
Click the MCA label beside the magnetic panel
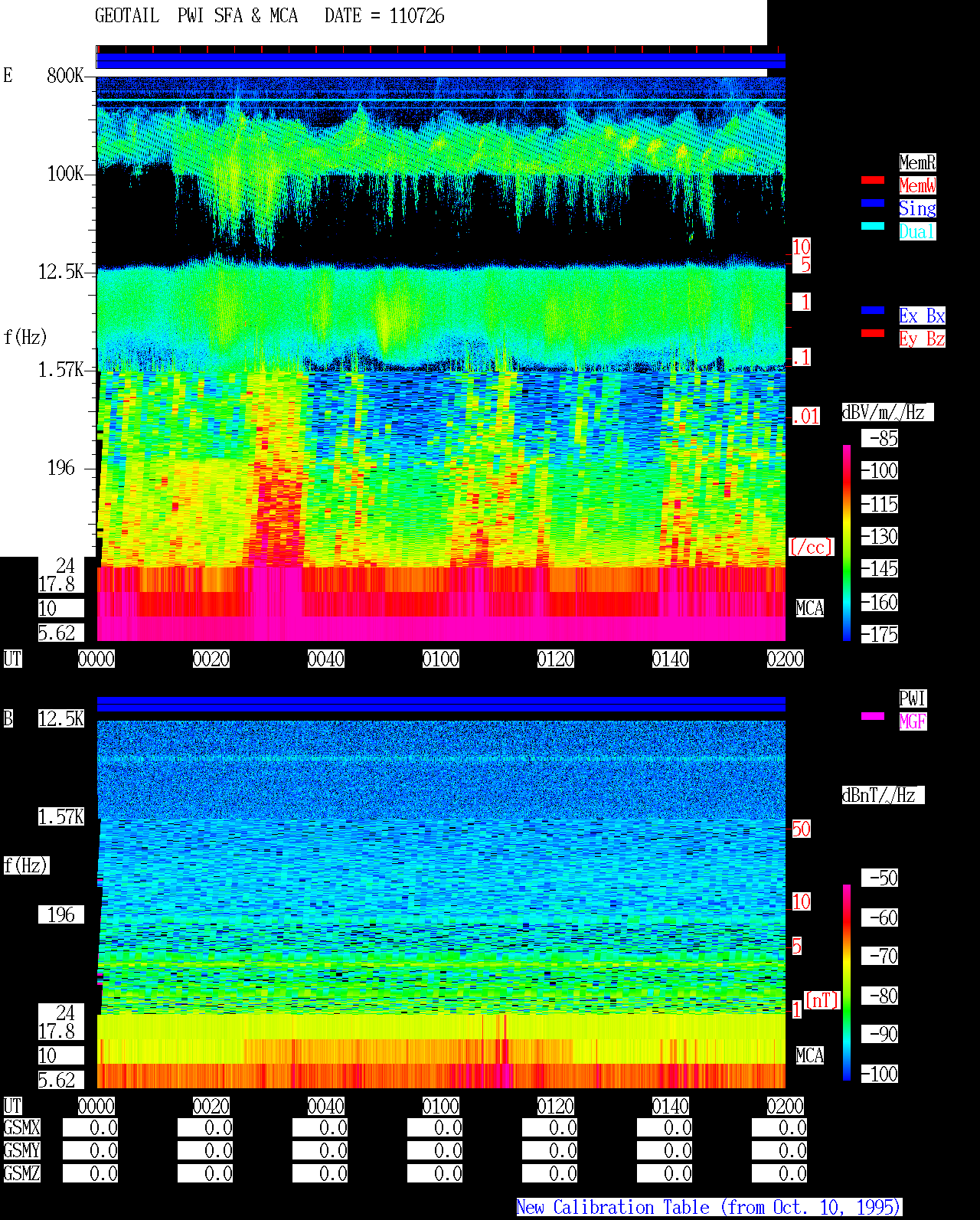click(810, 1055)
